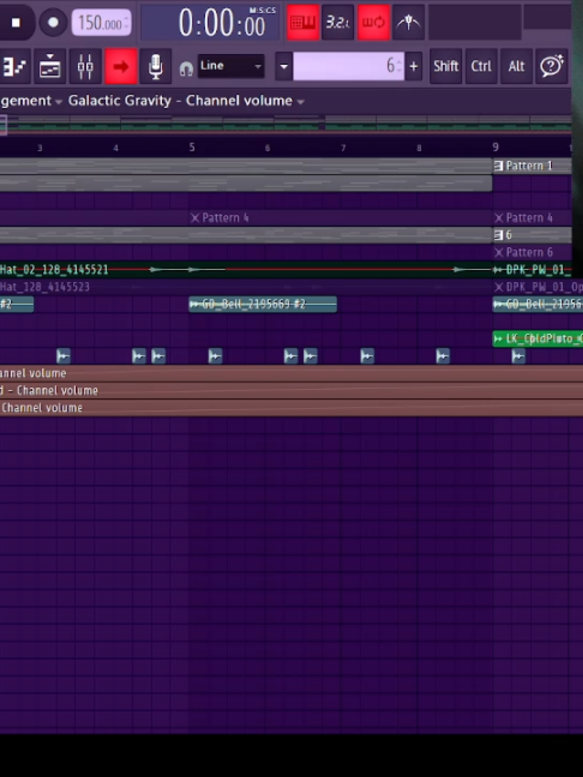Open the Line snap dropdown

click(231, 66)
